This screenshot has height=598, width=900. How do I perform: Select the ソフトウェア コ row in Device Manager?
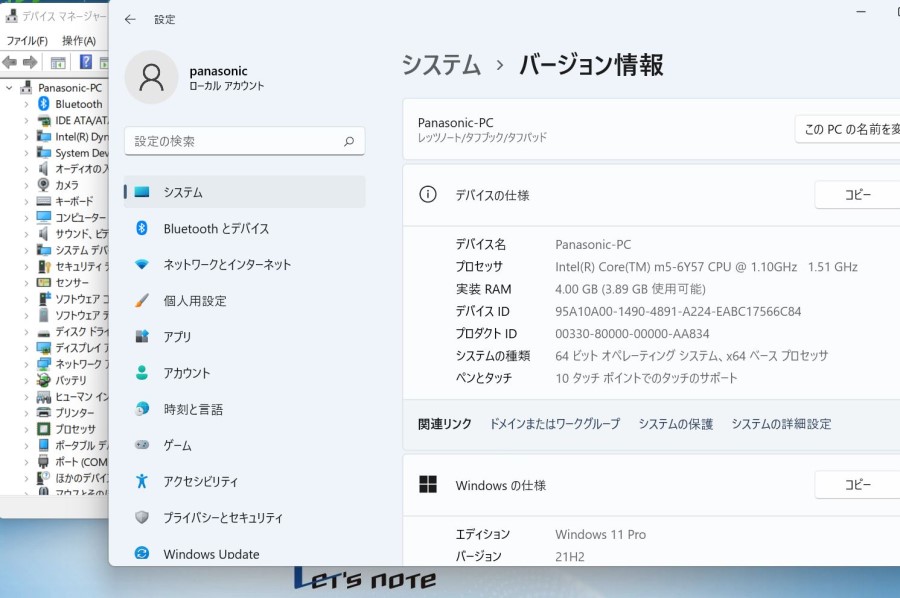tap(73, 299)
